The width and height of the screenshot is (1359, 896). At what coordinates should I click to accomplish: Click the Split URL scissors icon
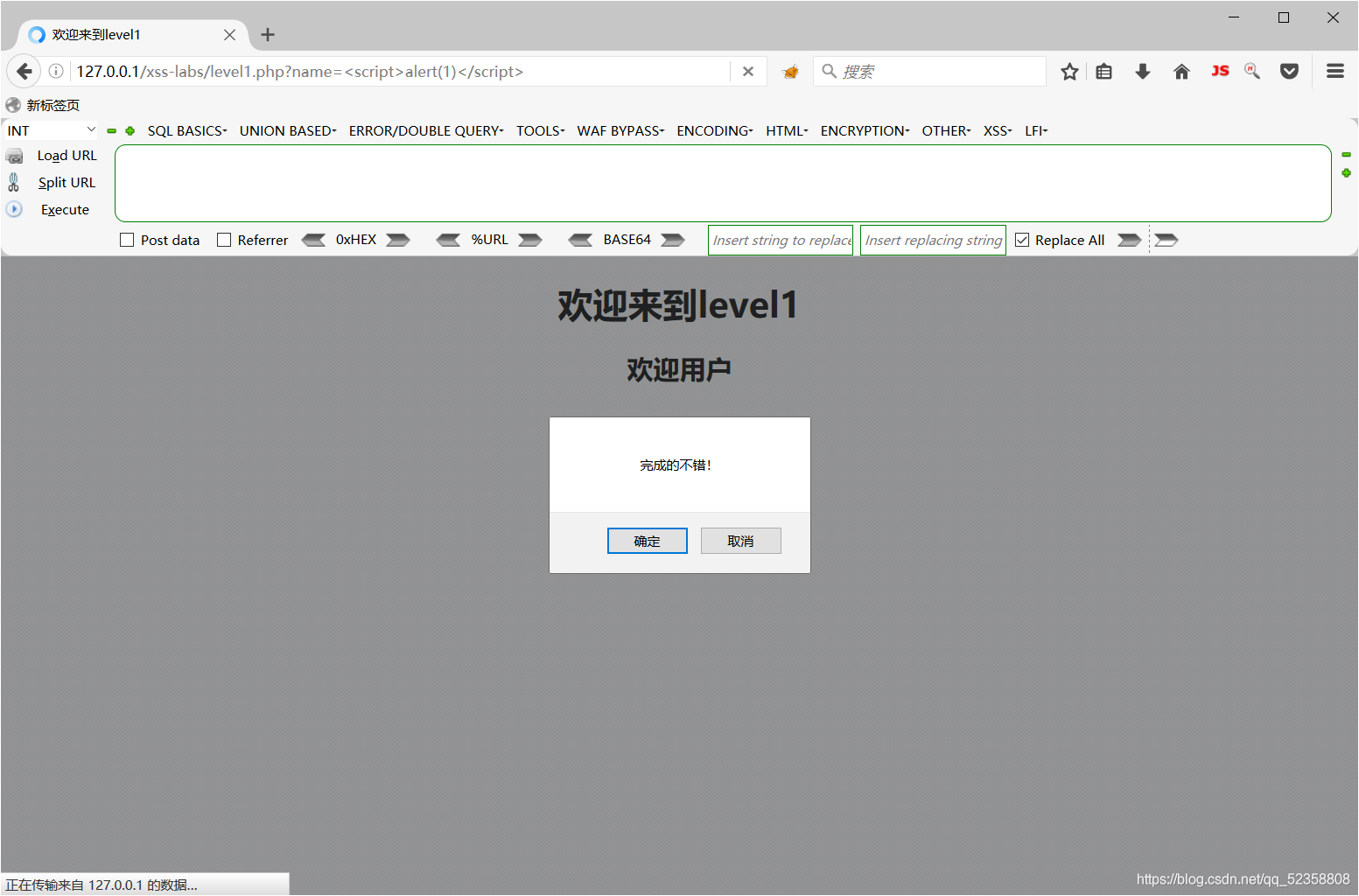[14, 182]
